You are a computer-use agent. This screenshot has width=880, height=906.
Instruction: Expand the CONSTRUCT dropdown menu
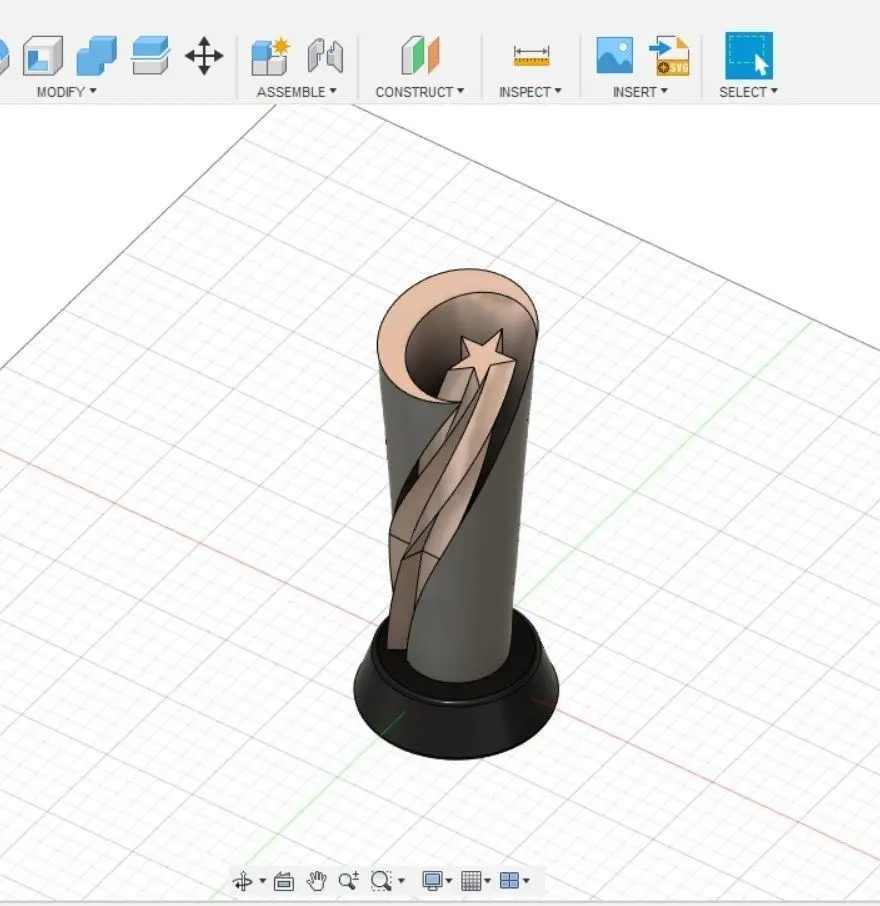[419, 92]
